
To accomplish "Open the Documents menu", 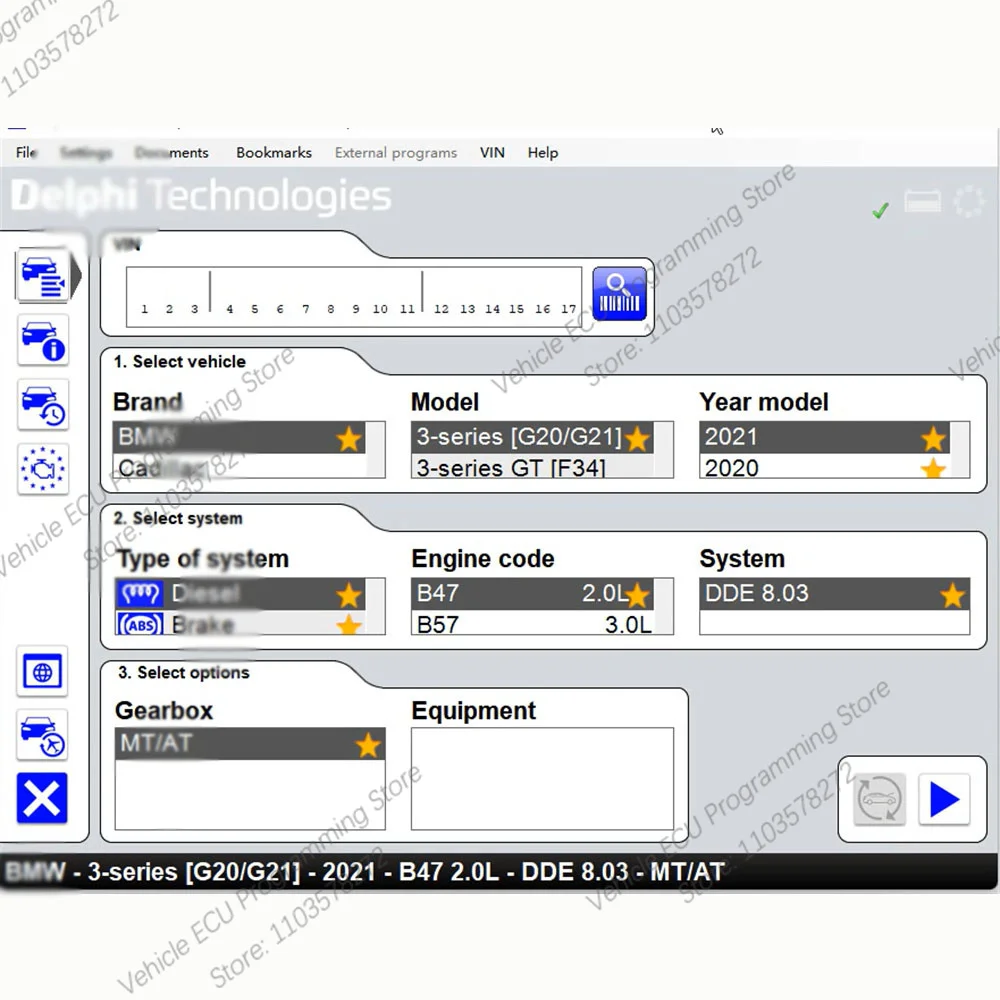I will [x=172, y=152].
